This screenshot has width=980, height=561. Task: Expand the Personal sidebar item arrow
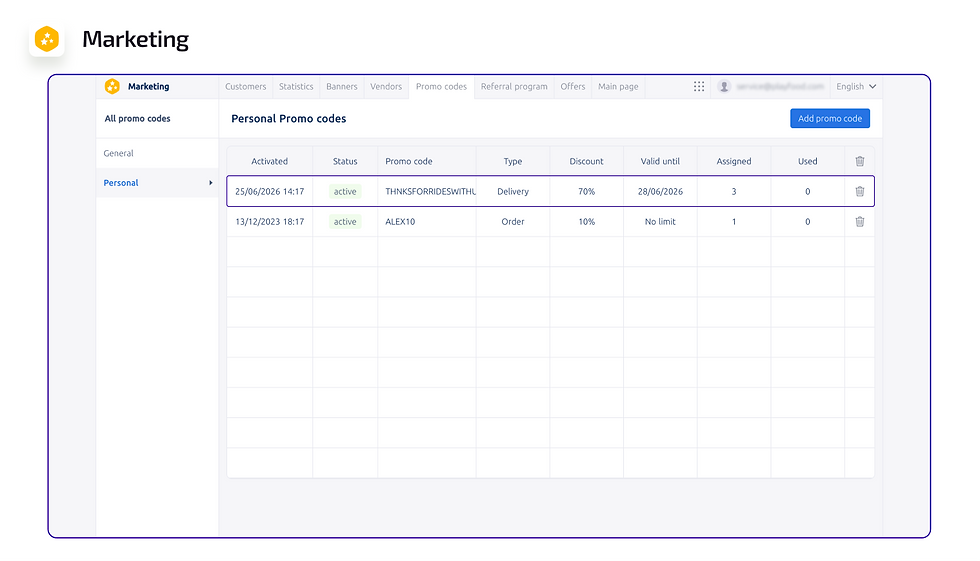(x=211, y=182)
